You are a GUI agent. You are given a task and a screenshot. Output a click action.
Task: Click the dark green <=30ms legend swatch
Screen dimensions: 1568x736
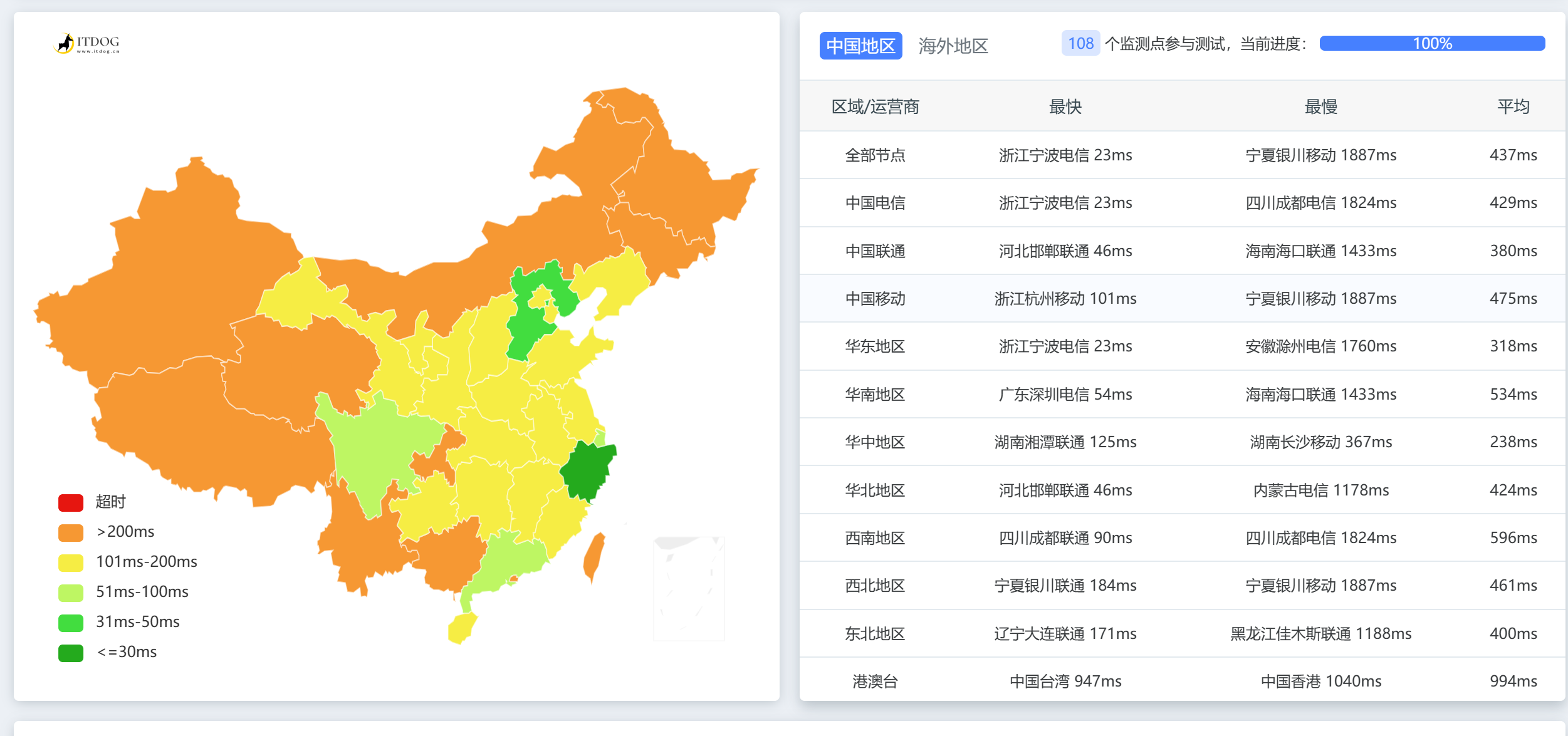(70, 652)
